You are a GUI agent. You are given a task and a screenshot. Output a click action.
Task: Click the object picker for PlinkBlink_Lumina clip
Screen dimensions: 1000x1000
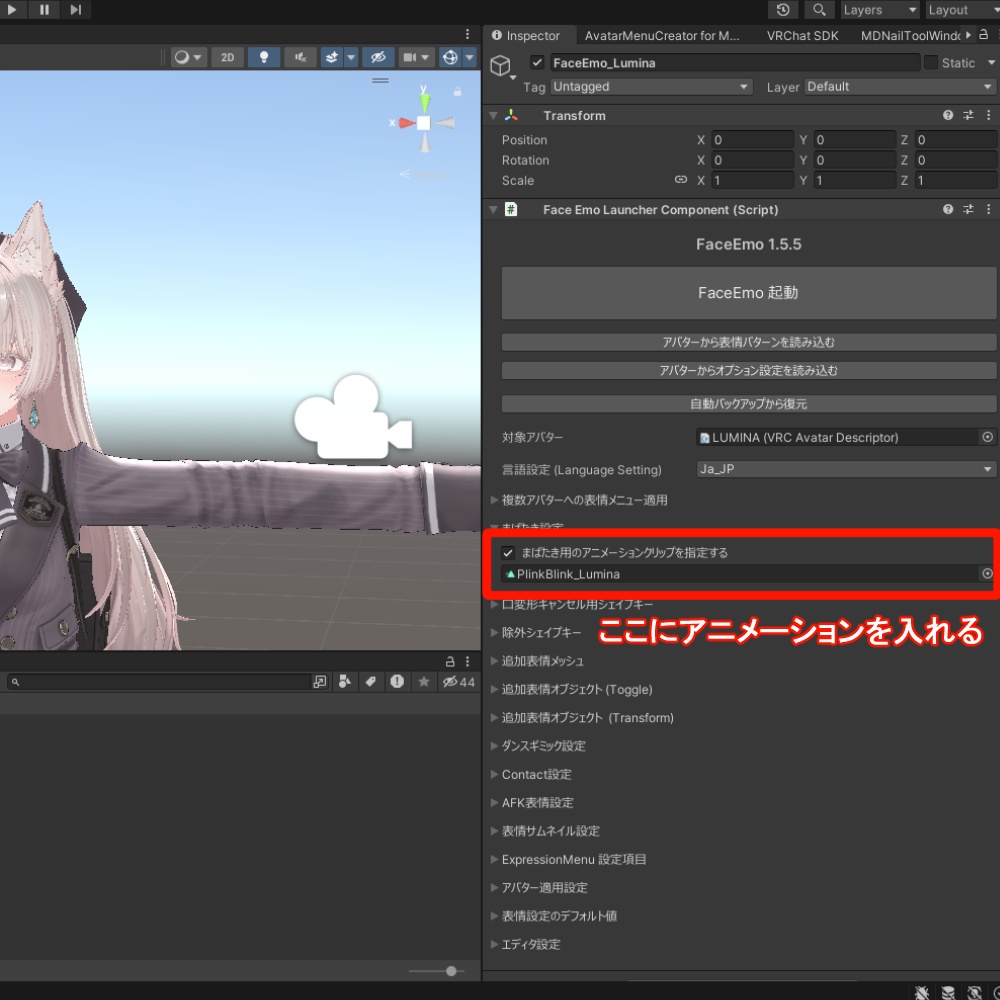pos(987,574)
